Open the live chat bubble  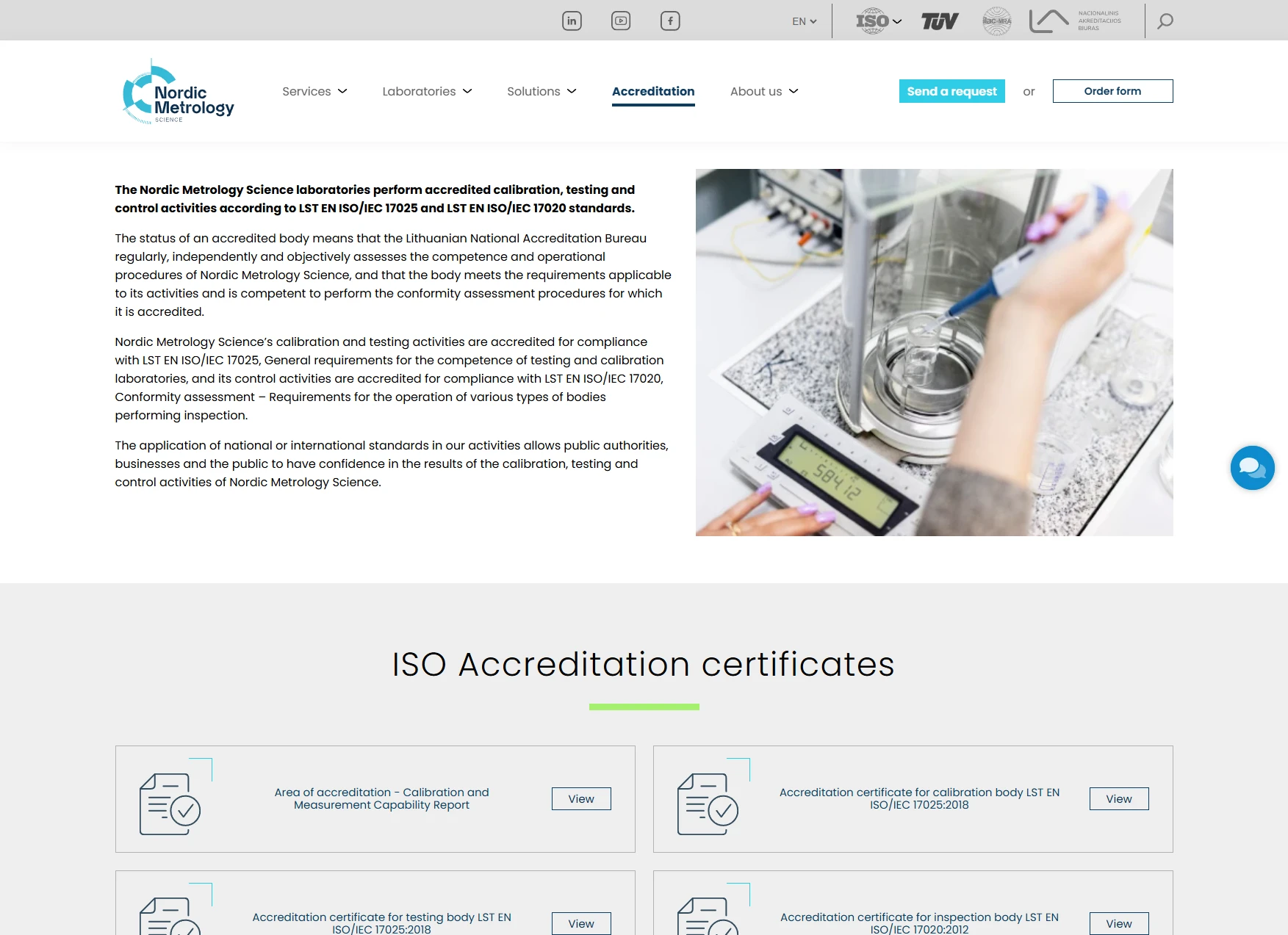pos(1252,468)
